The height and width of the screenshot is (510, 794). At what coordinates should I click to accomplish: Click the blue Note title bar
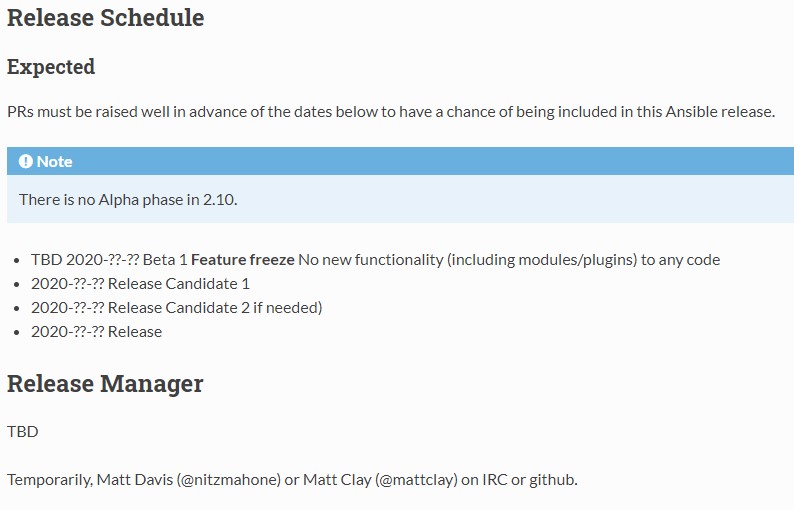[x=400, y=161]
